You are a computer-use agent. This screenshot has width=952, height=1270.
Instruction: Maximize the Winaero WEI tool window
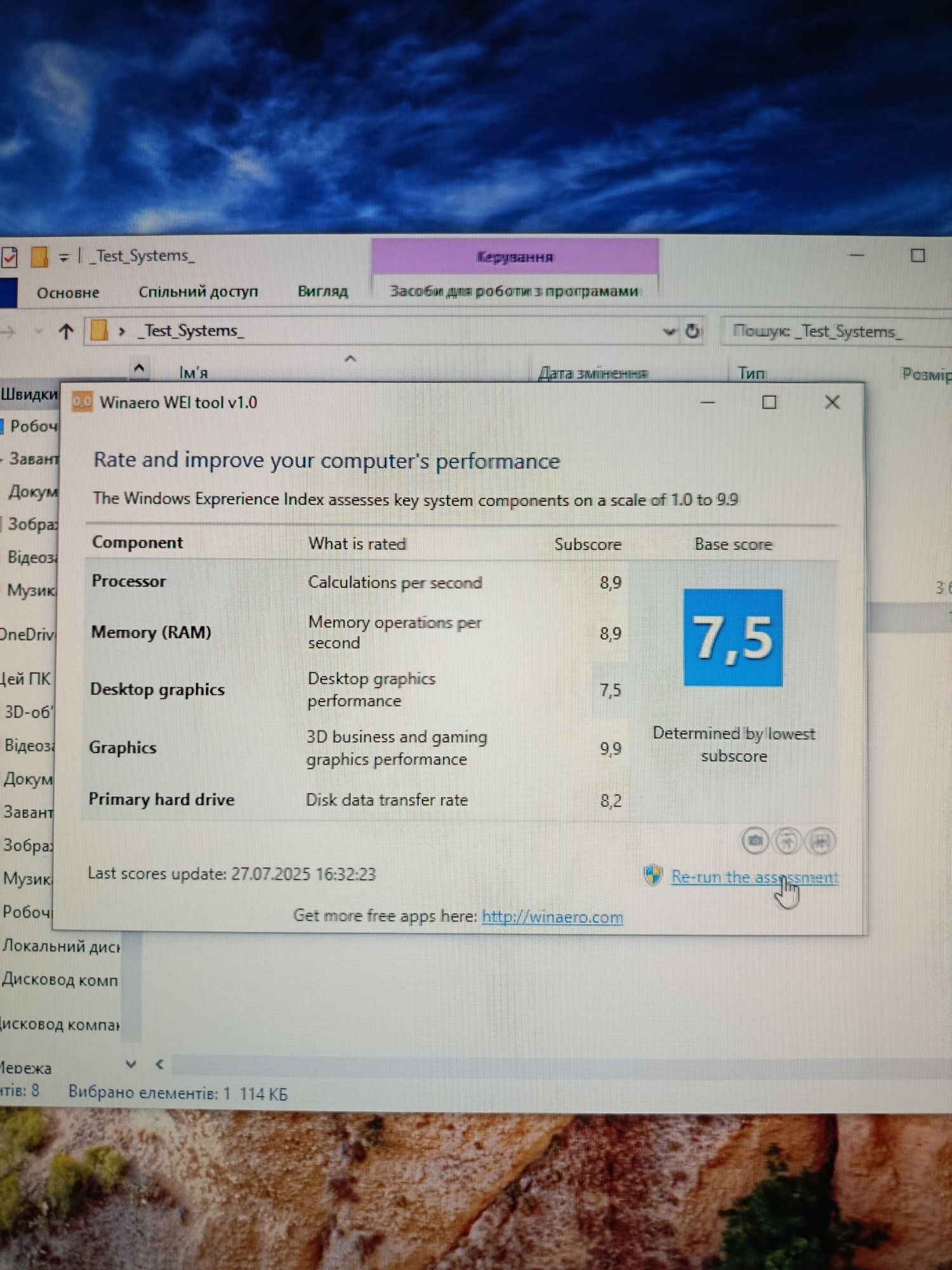(769, 402)
